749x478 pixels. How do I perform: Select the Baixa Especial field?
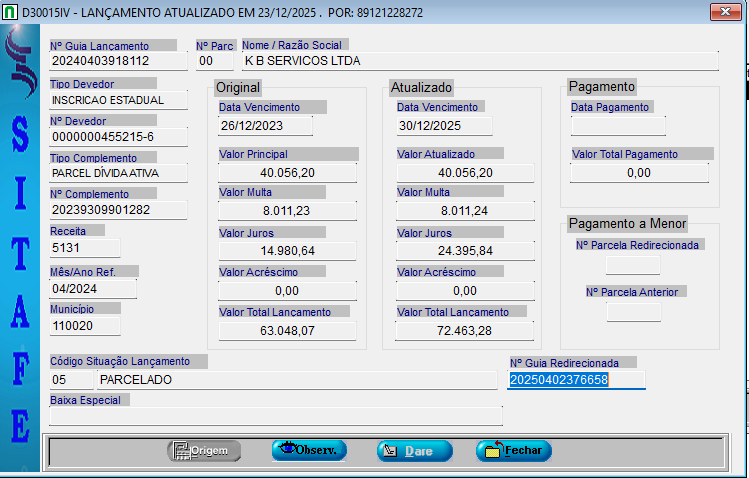pyautogui.click(x=275, y=416)
